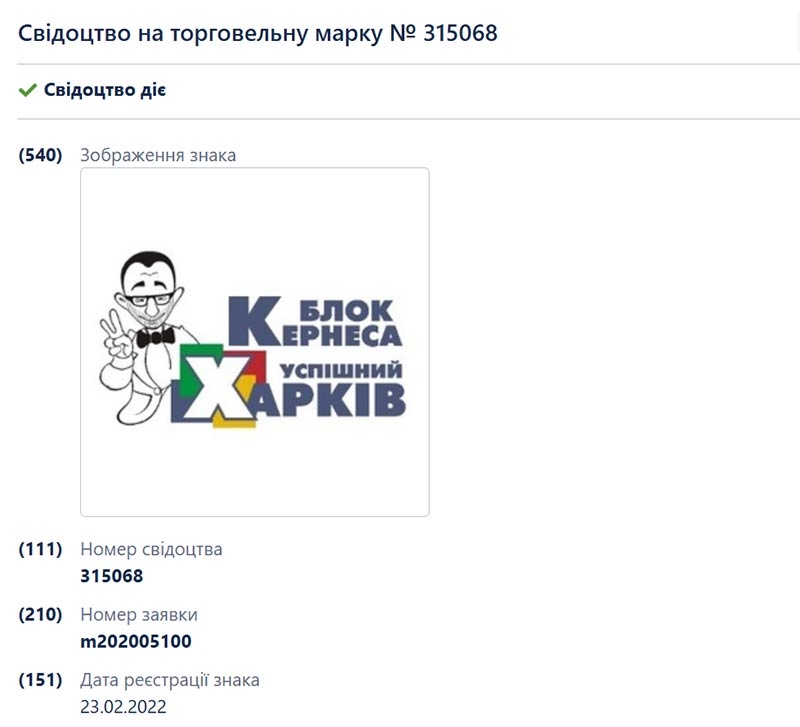Image resolution: width=800 pixels, height=727 pixels.
Task: Open the trademark logo image
Action: point(255,342)
